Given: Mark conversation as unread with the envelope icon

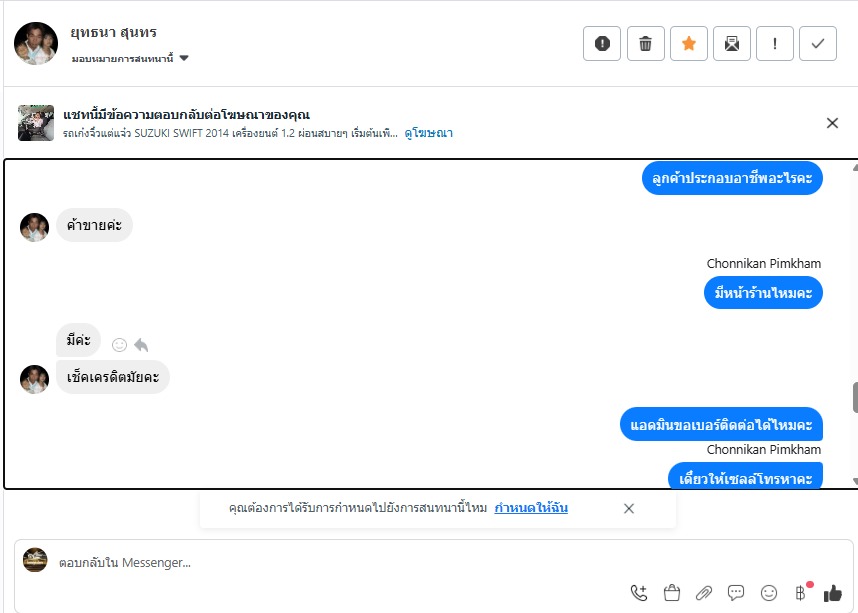Looking at the screenshot, I should click(x=732, y=43).
